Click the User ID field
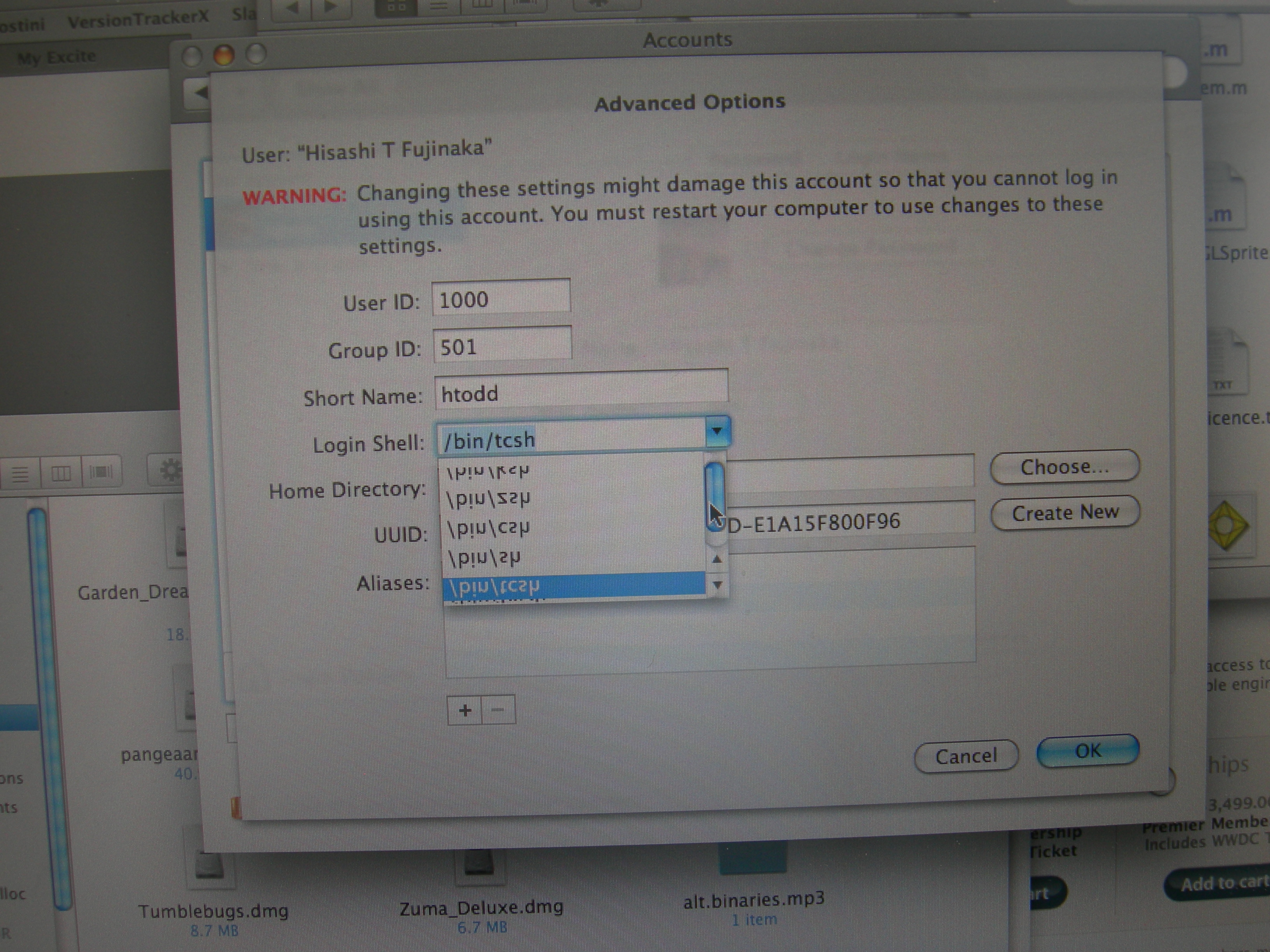 pos(501,297)
